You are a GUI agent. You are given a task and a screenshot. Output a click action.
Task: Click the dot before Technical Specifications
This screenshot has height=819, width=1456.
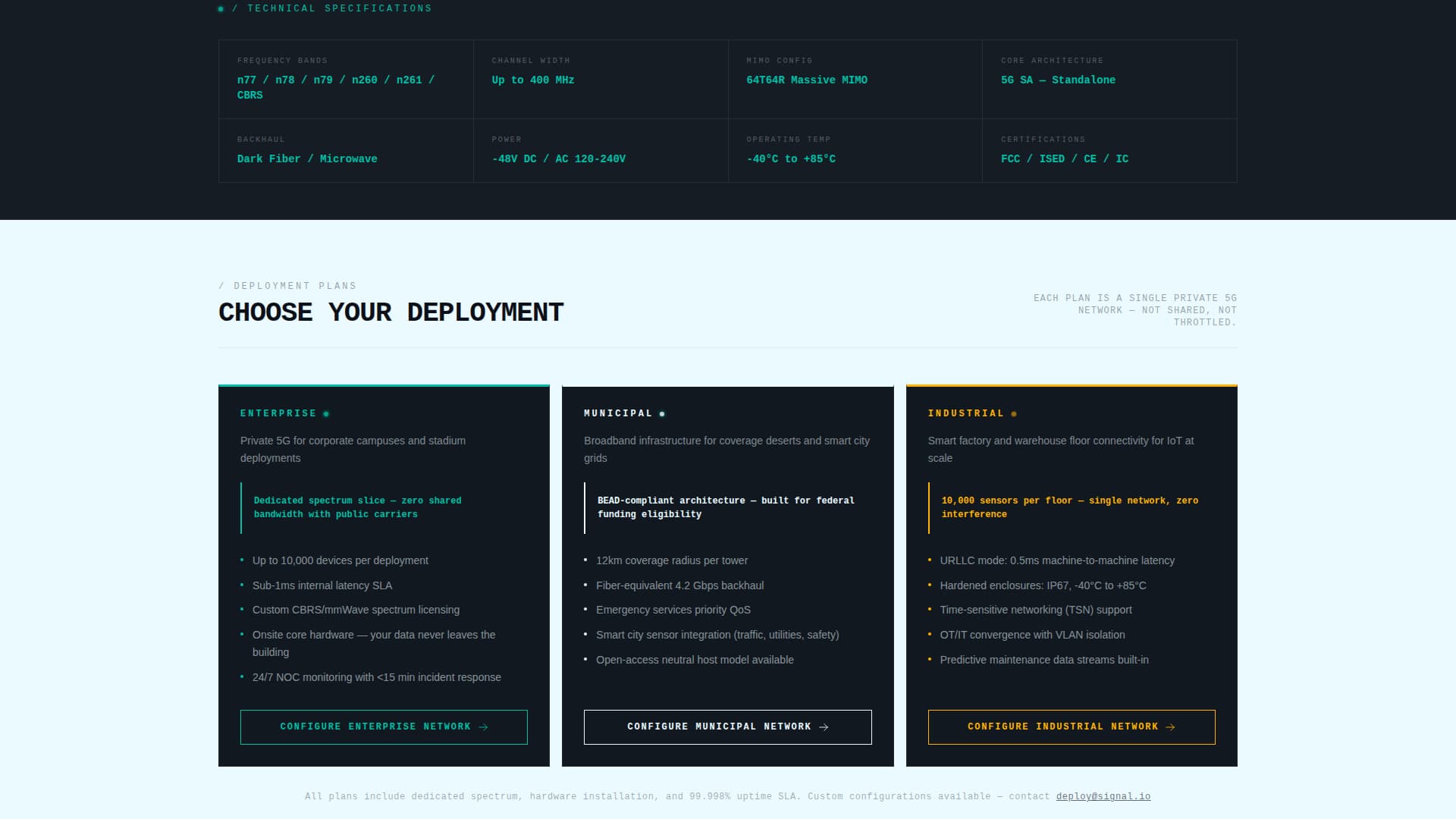tap(221, 9)
